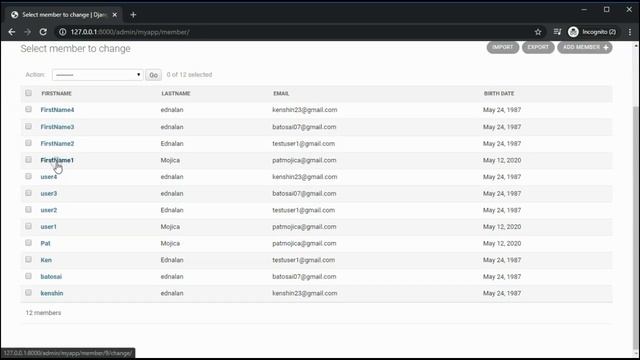Screen dimensions: 640x360
Task: Reload the current page
Action: pyautogui.click(x=43, y=32)
